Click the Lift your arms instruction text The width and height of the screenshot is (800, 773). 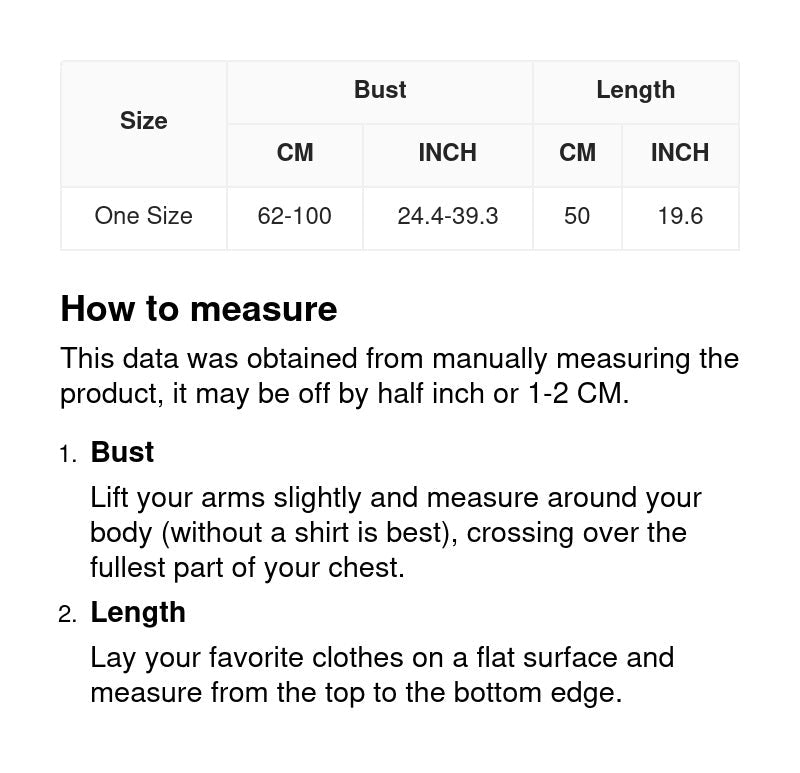(x=395, y=533)
